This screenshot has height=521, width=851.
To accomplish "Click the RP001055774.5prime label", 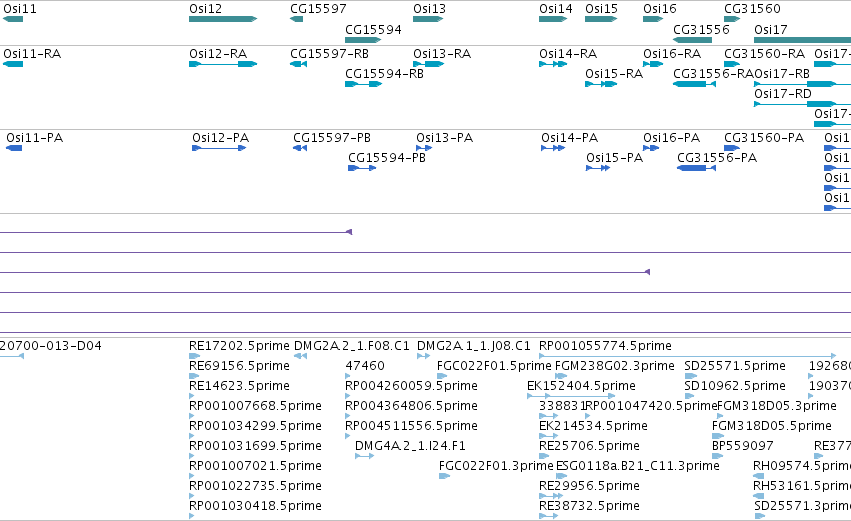I will (605, 346).
